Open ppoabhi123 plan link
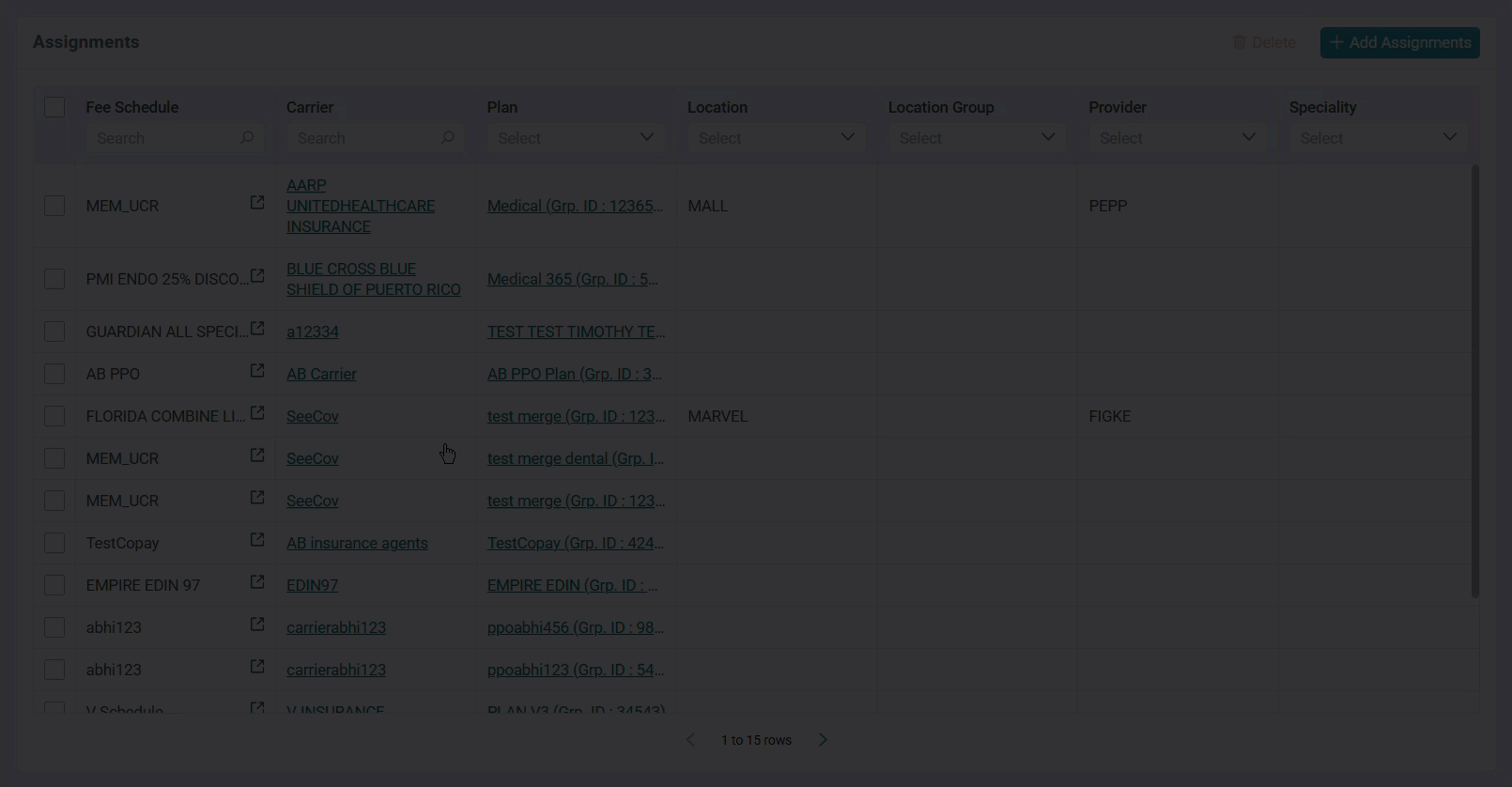 pos(576,670)
